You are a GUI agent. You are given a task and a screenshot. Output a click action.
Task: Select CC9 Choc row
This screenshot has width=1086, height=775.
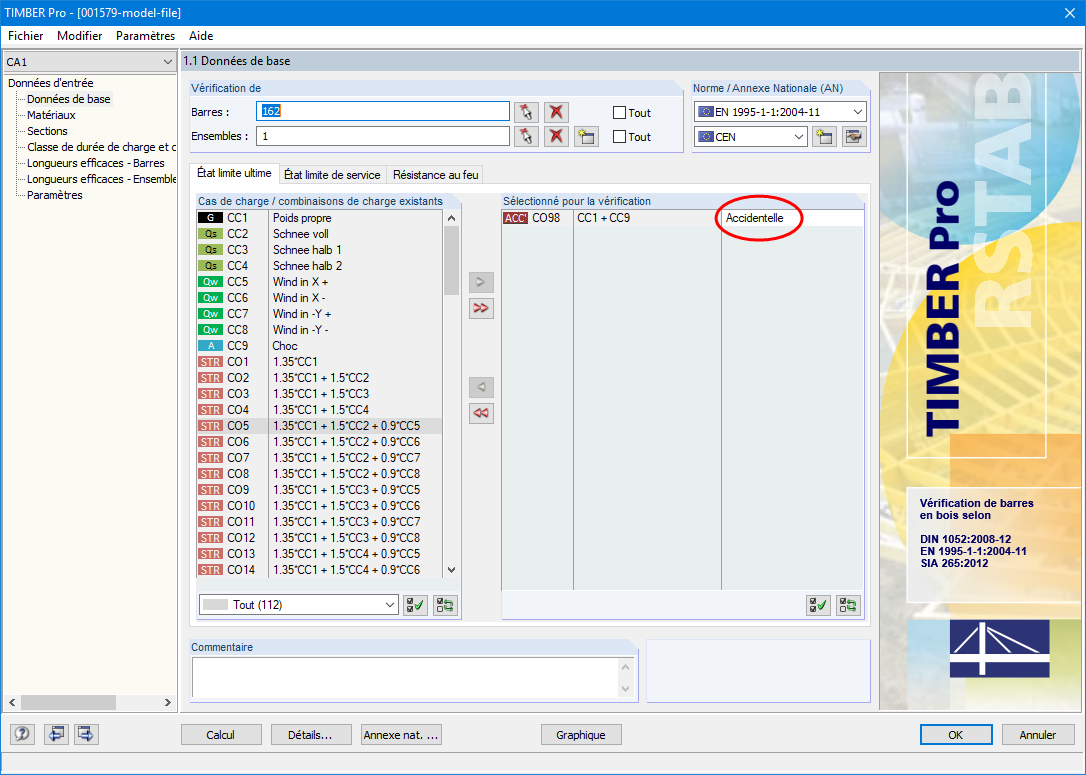[x=319, y=346]
